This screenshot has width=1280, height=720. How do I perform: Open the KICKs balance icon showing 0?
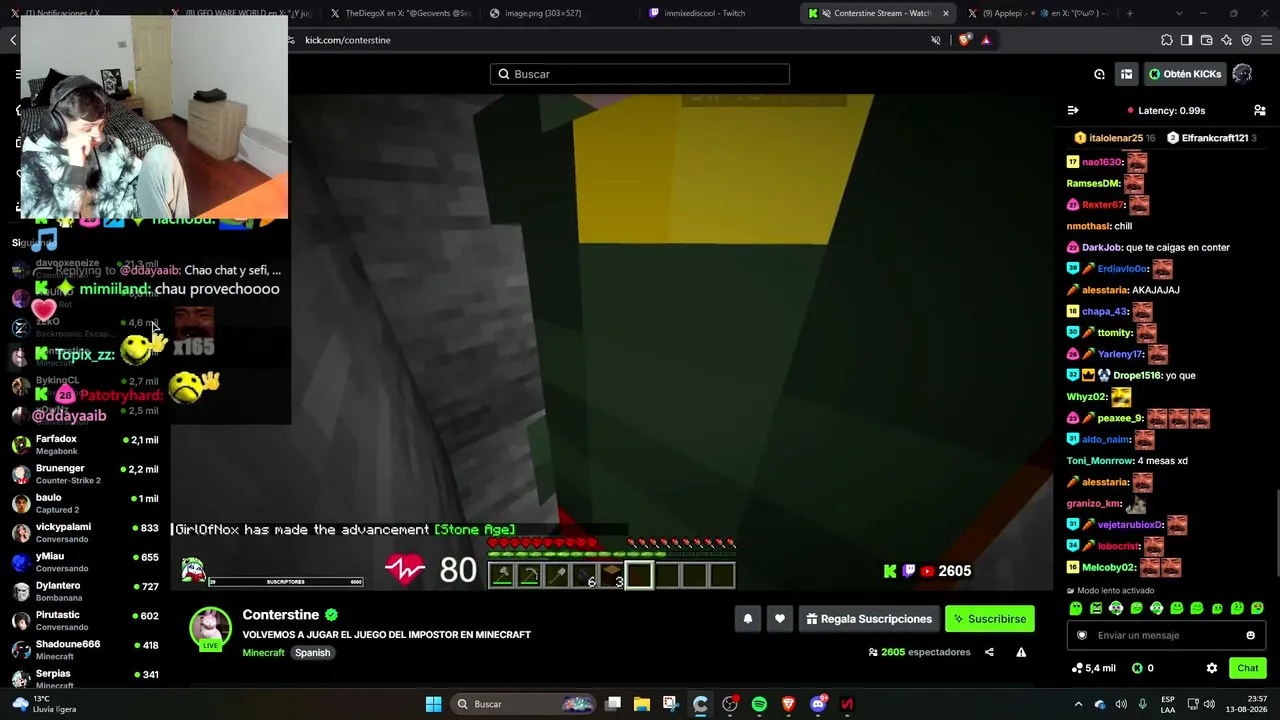point(1142,668)
